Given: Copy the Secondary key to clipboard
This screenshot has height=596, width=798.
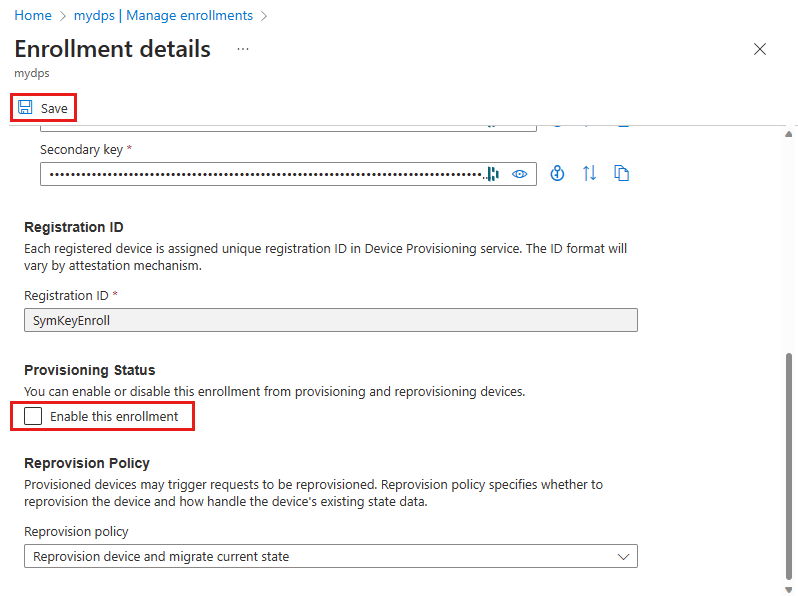Looking at the screenshot, I should (622, 174).
